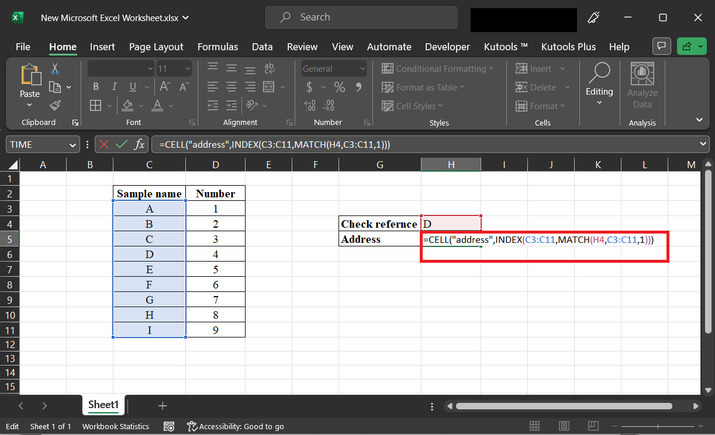Click the Decrease Indent icon
Screen dimensions: 715x435
click(x=212, y=106)
